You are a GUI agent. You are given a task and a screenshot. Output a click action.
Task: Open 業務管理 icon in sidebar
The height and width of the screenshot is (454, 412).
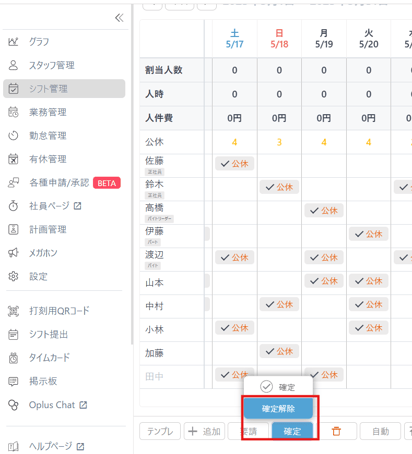click(13, 112)
